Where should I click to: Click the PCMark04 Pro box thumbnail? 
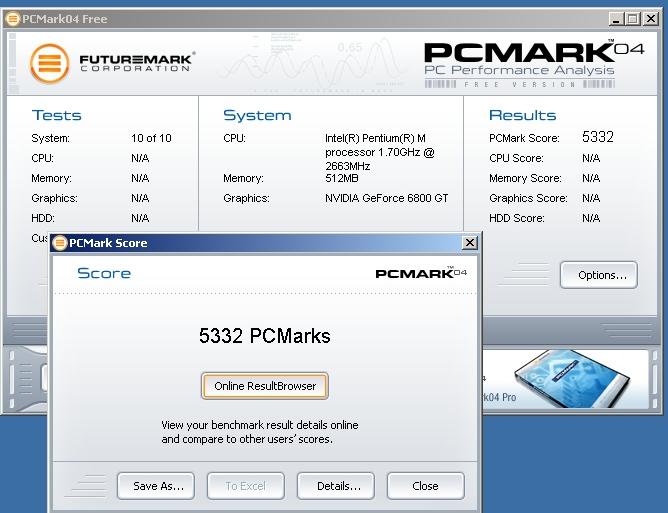point(572,378)
